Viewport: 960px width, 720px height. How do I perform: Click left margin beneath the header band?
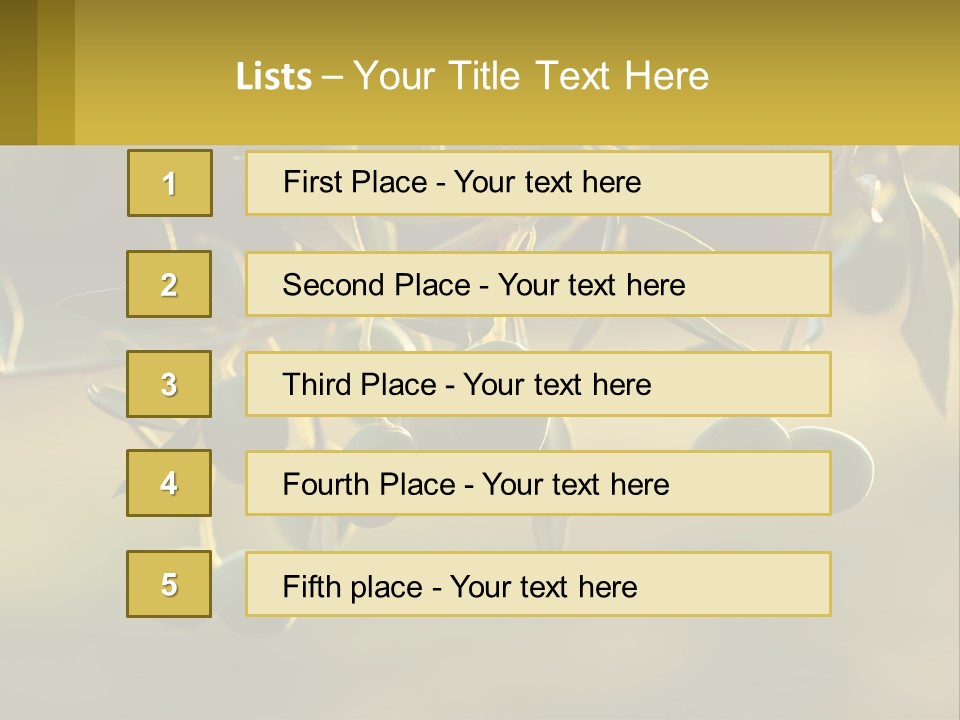(x=60, y=400)
